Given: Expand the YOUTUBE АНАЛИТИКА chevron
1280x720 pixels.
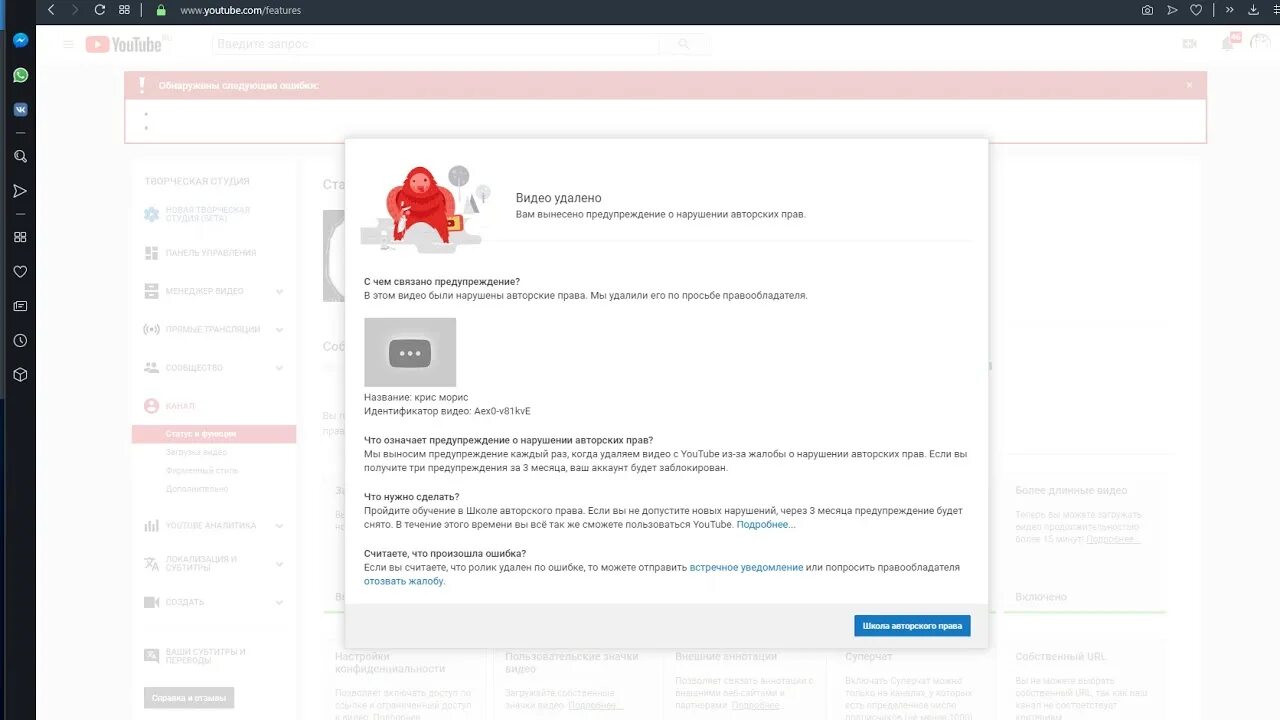Looking at the screenshot, I should coord(280,526).
